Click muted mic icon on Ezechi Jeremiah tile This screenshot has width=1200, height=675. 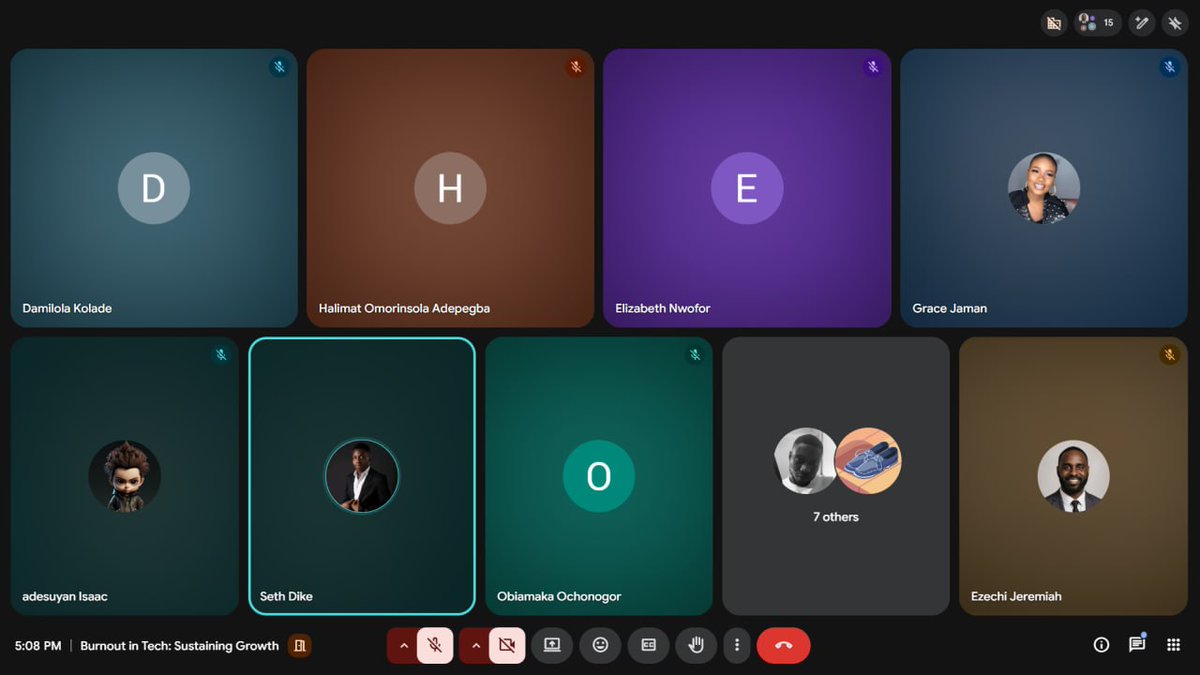coord(1169,355)
